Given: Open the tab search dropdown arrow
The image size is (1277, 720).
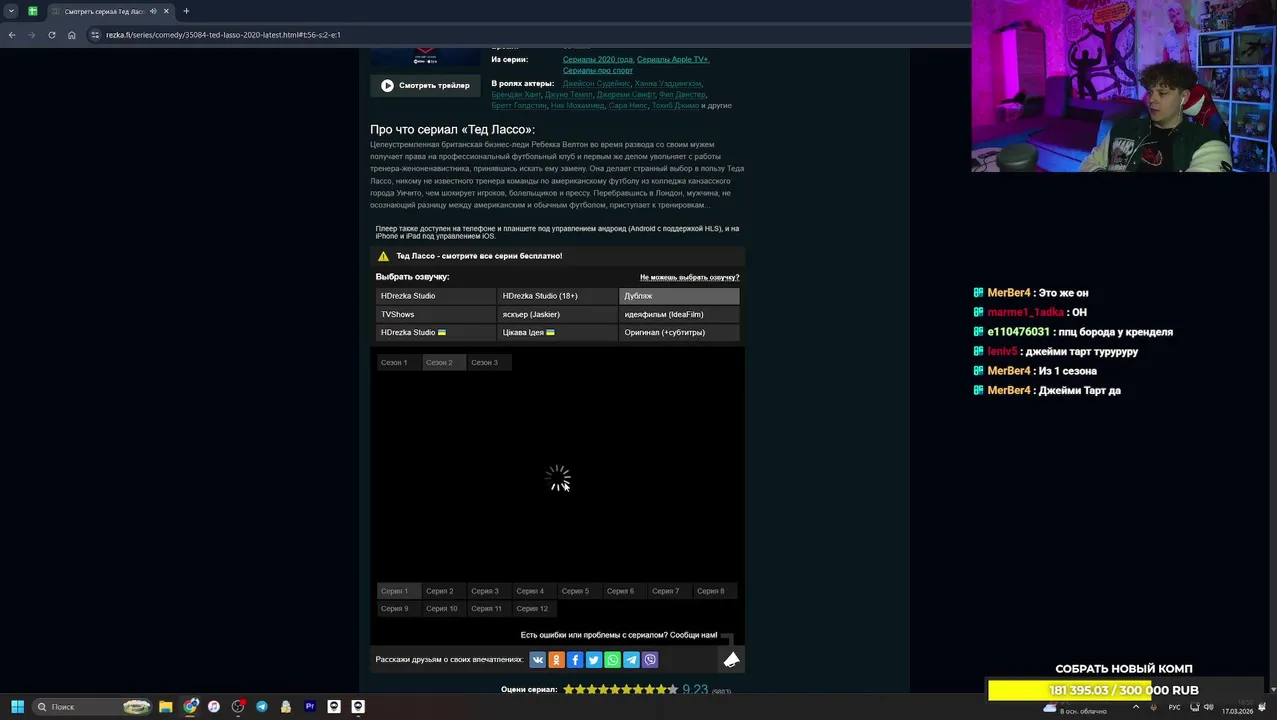Looking at the screenshot, I should pos(11,11).
